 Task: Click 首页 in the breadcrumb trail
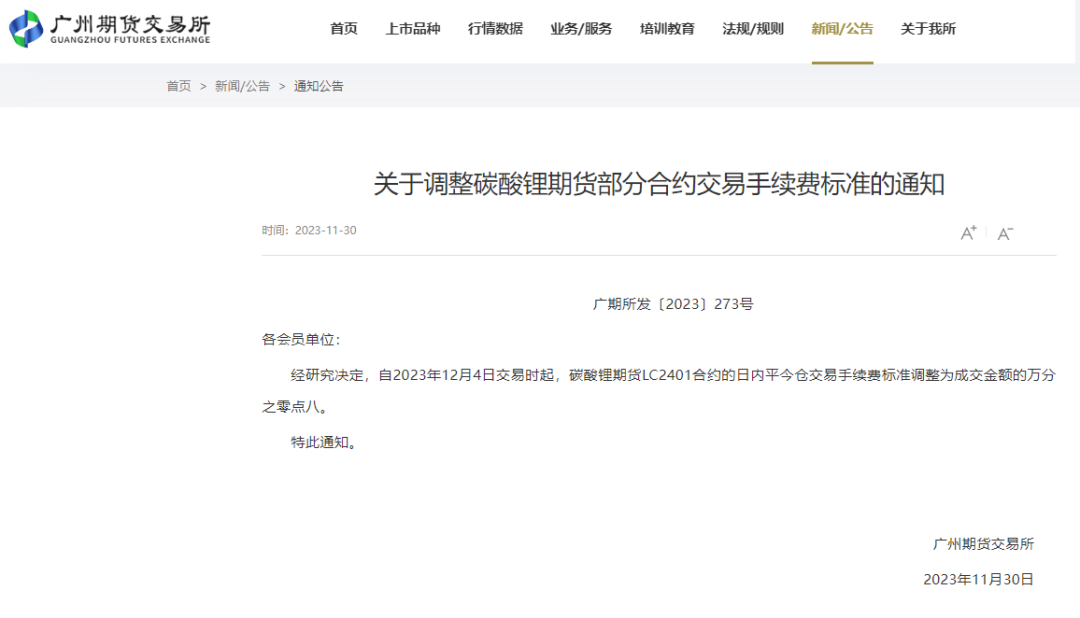[178, 86]
